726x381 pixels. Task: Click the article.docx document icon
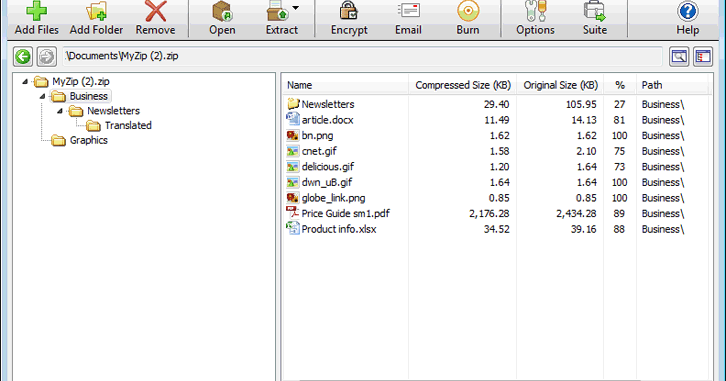coord(293,119)
